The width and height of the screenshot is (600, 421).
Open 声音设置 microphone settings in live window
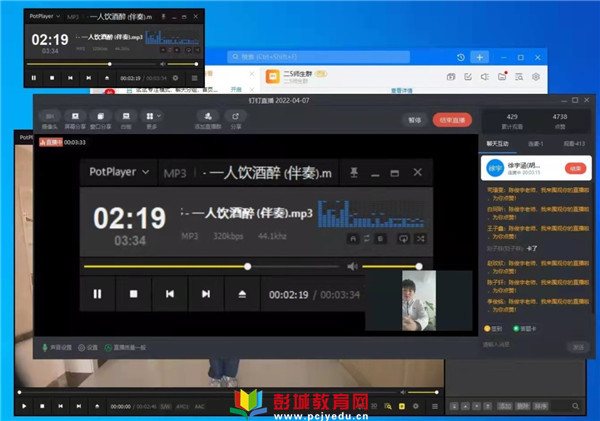coord(57,348)
